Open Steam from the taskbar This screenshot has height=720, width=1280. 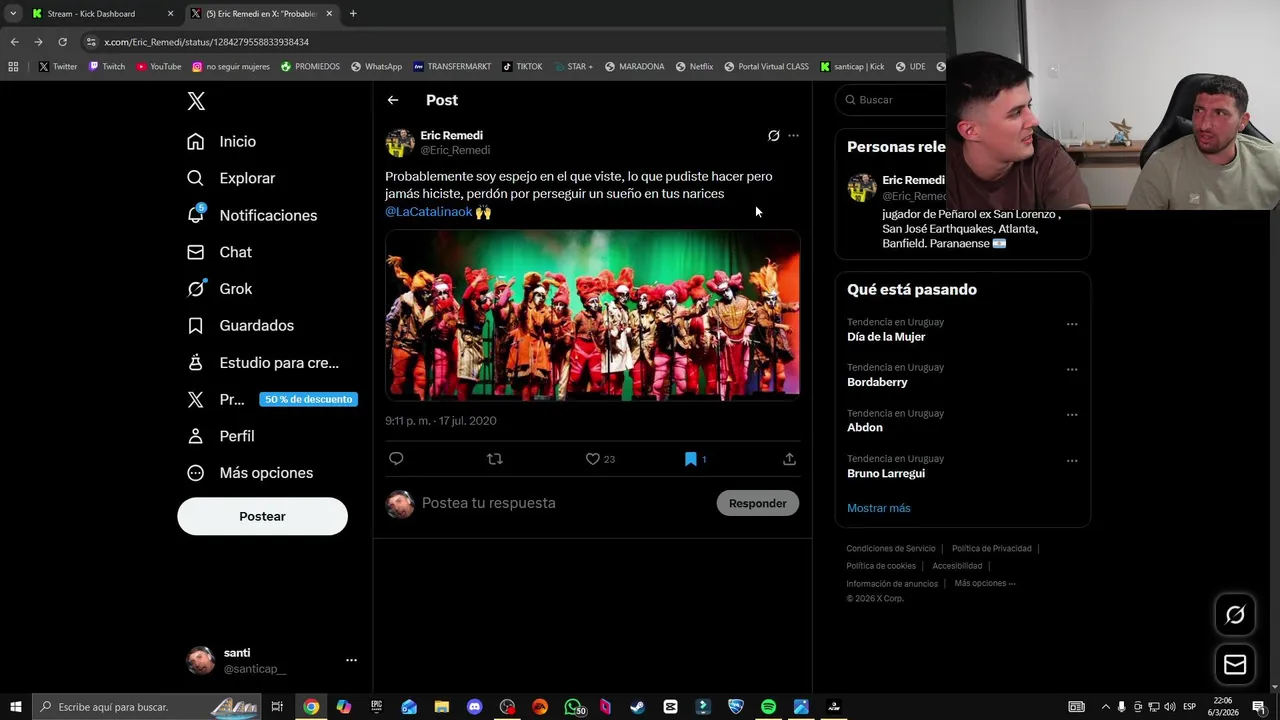click(637, 707)
